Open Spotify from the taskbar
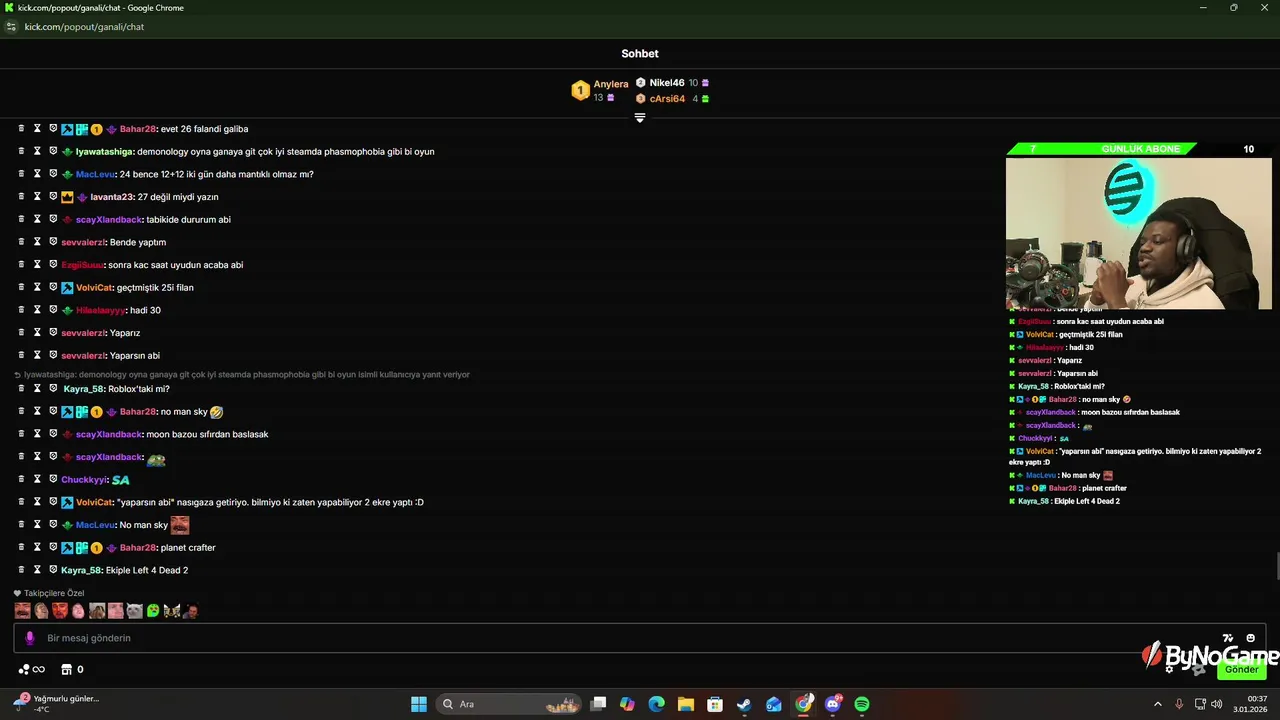Screen dimensions: 1280x720 pos(862,704)
